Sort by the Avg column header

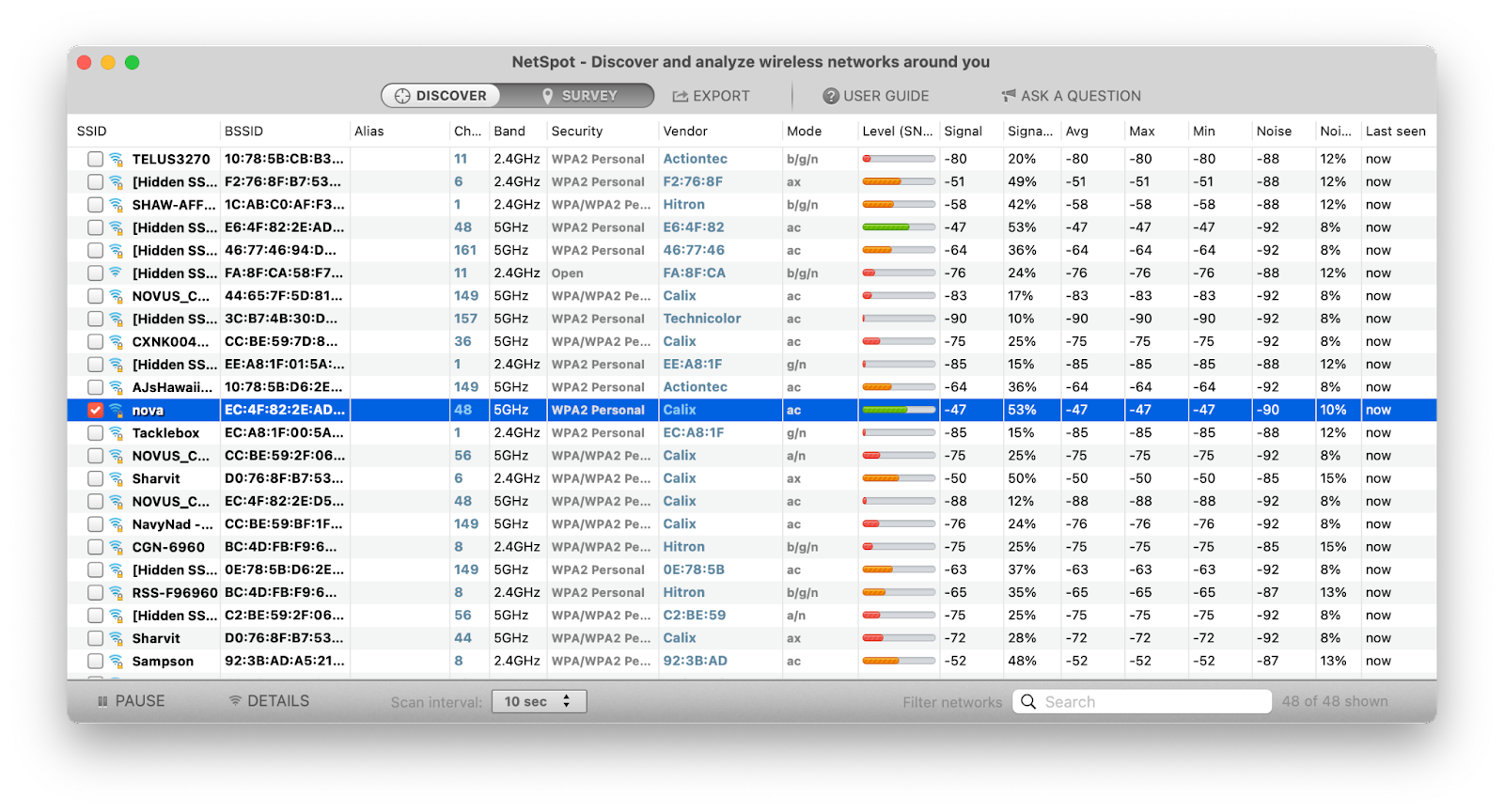[x=1076, y=132]
